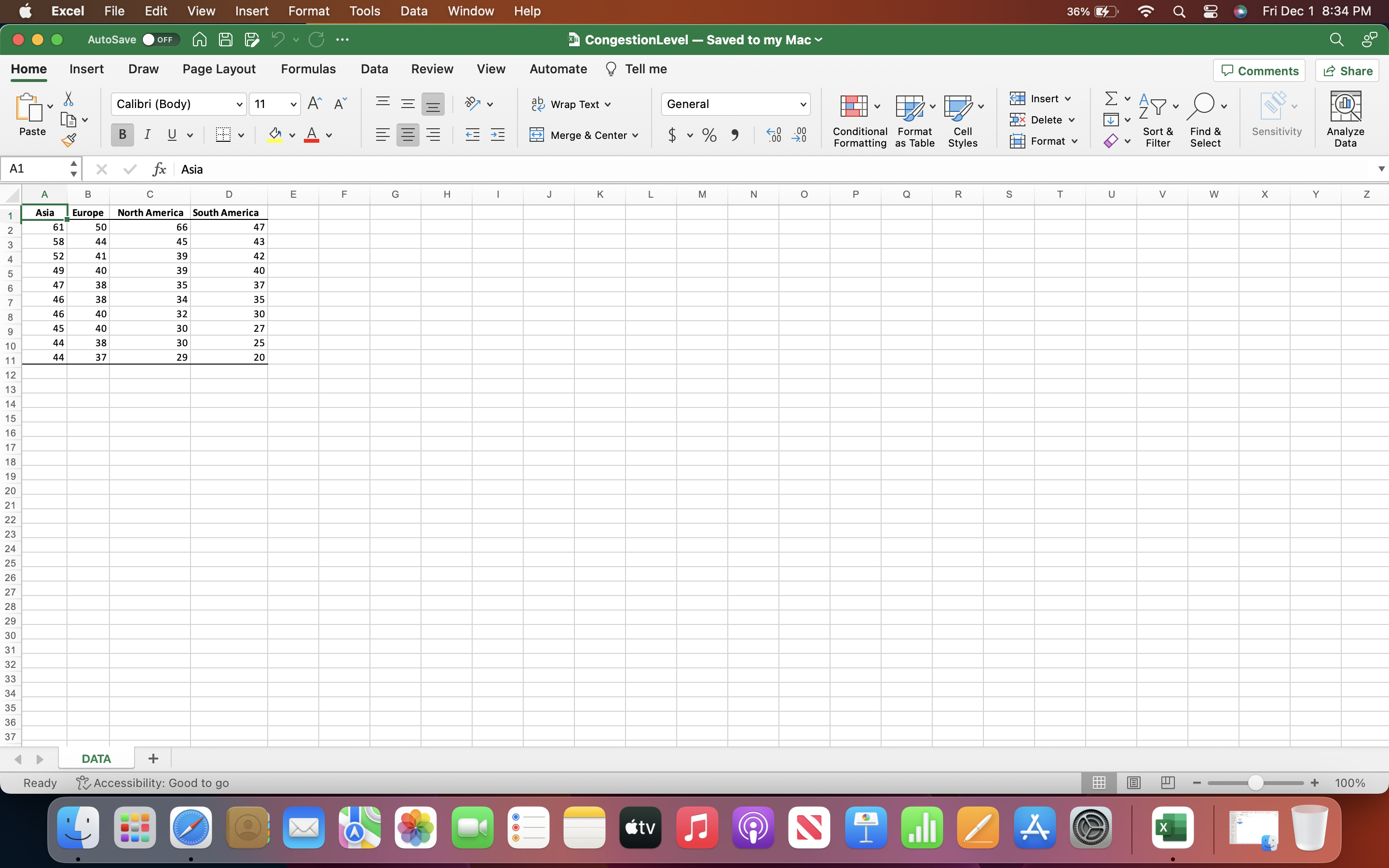Click the Increase Indent icon
This screenshot has width=1389, height=868.
pos(498,136)
